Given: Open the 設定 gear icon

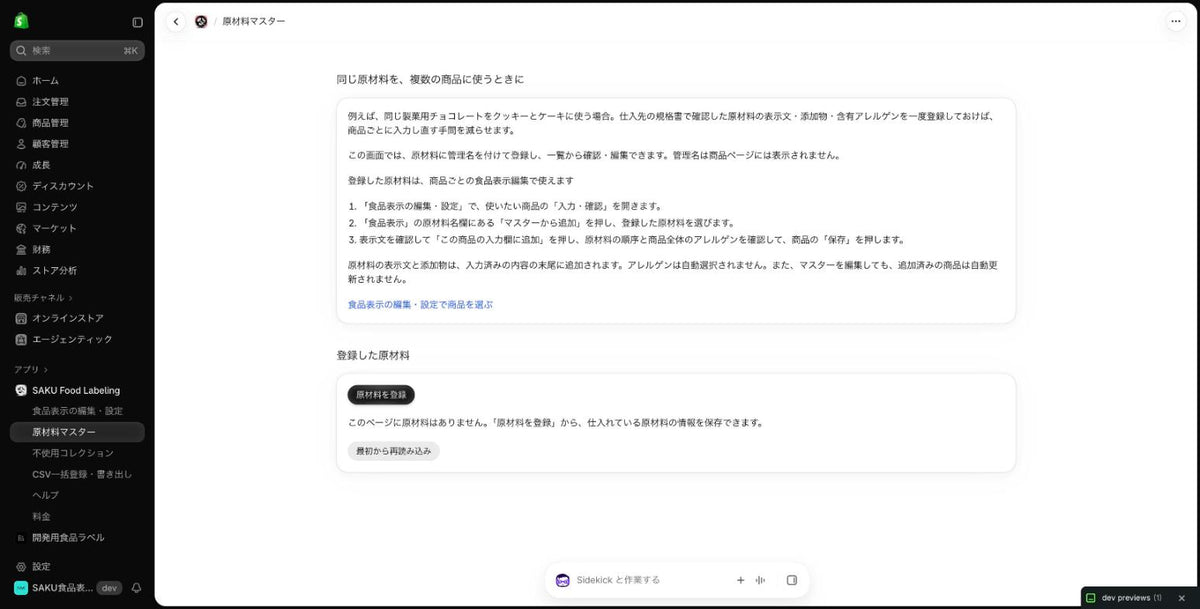Looking at the screenshot, I should pyautogui.click(x=21, y=566).
